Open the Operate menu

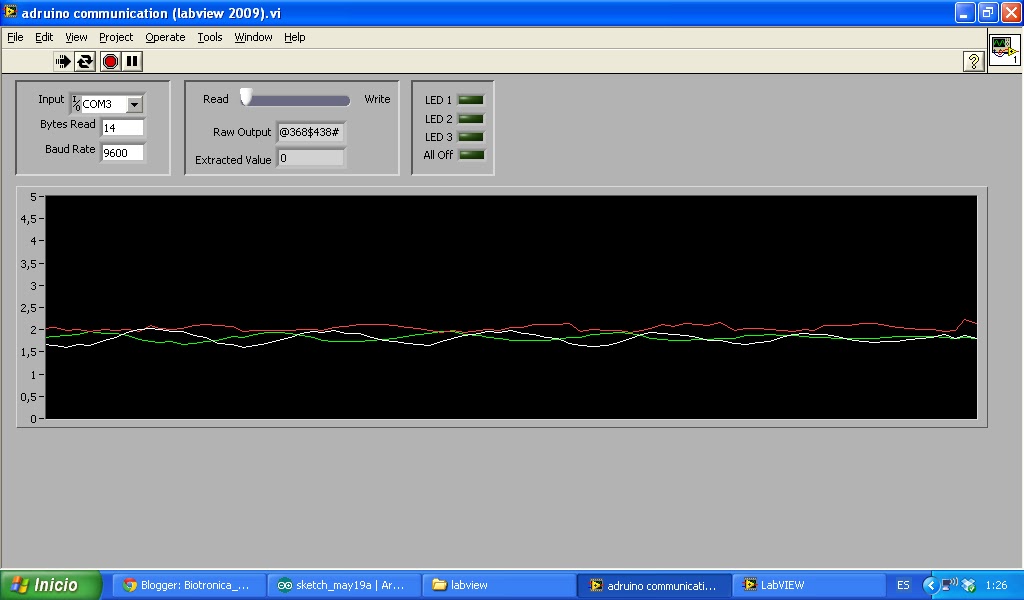tap(165, 37)
